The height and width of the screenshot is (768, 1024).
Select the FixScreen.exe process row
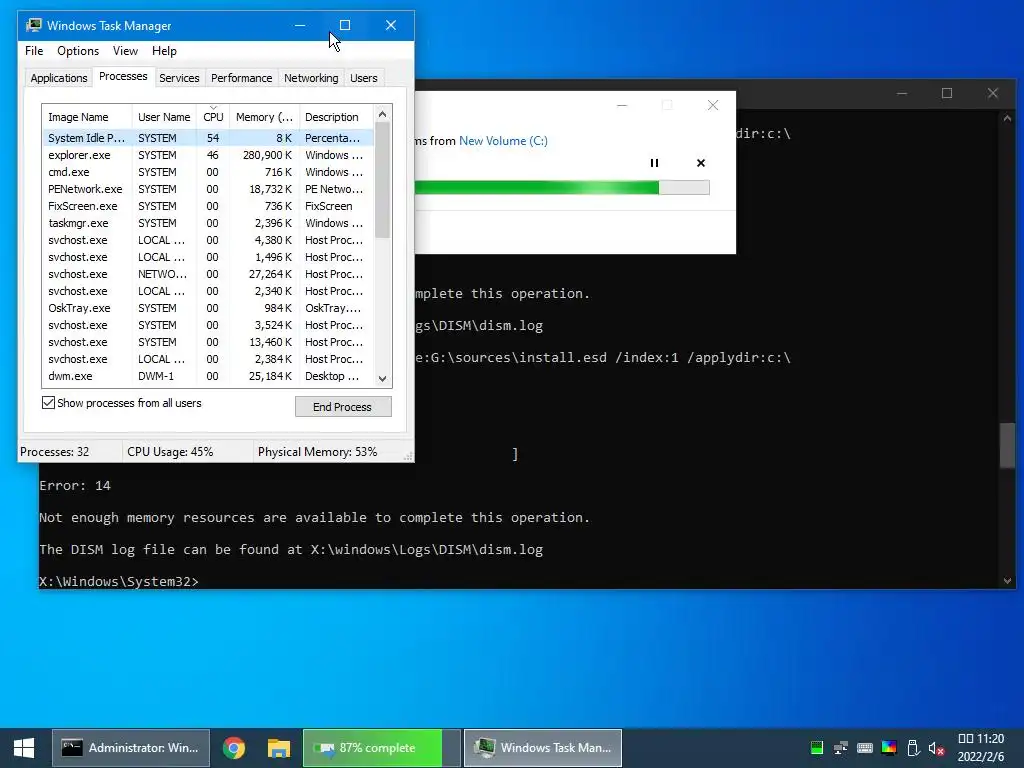pyautogui.click(x=208, y=206)
